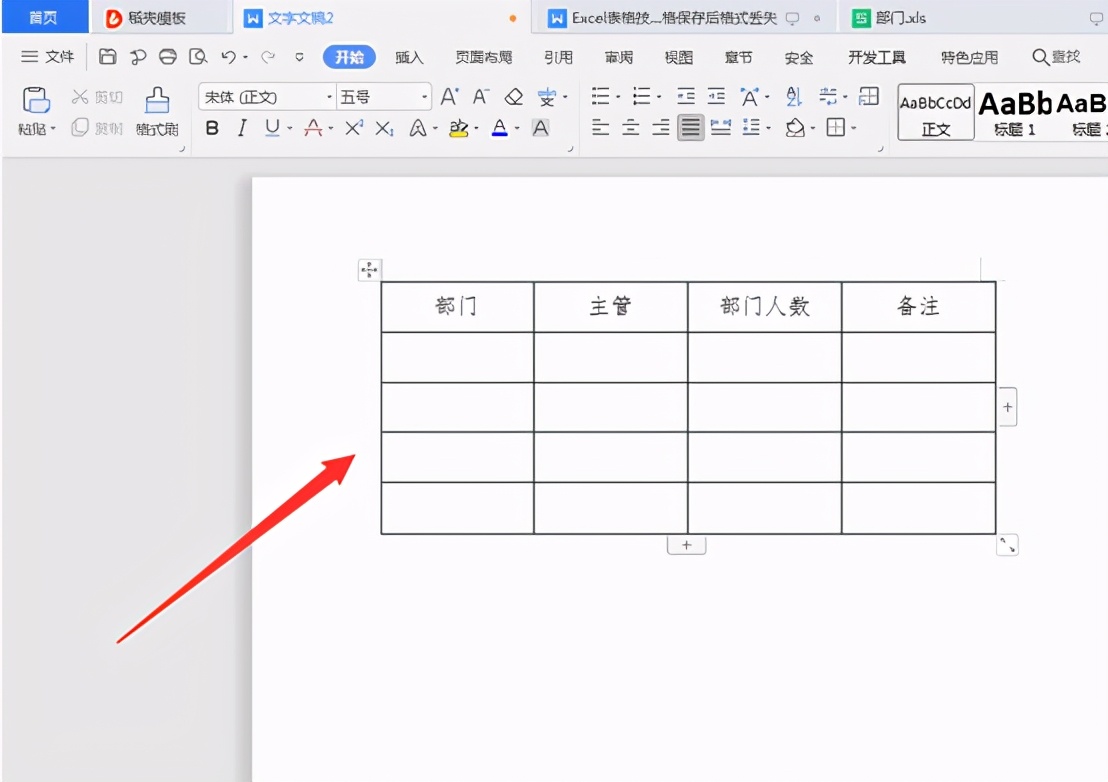
Task: Open Print Preview from the quick access toolbar
Action: pyautogui.click(x=199, y=57)
